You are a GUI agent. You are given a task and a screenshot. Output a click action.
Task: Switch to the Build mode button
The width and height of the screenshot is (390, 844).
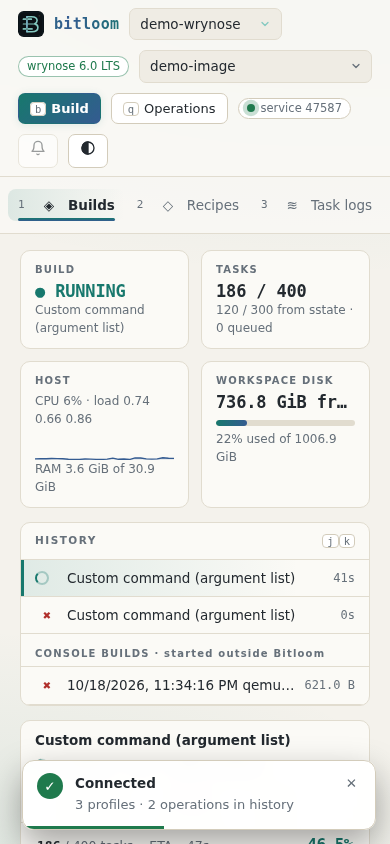[59, 108]
